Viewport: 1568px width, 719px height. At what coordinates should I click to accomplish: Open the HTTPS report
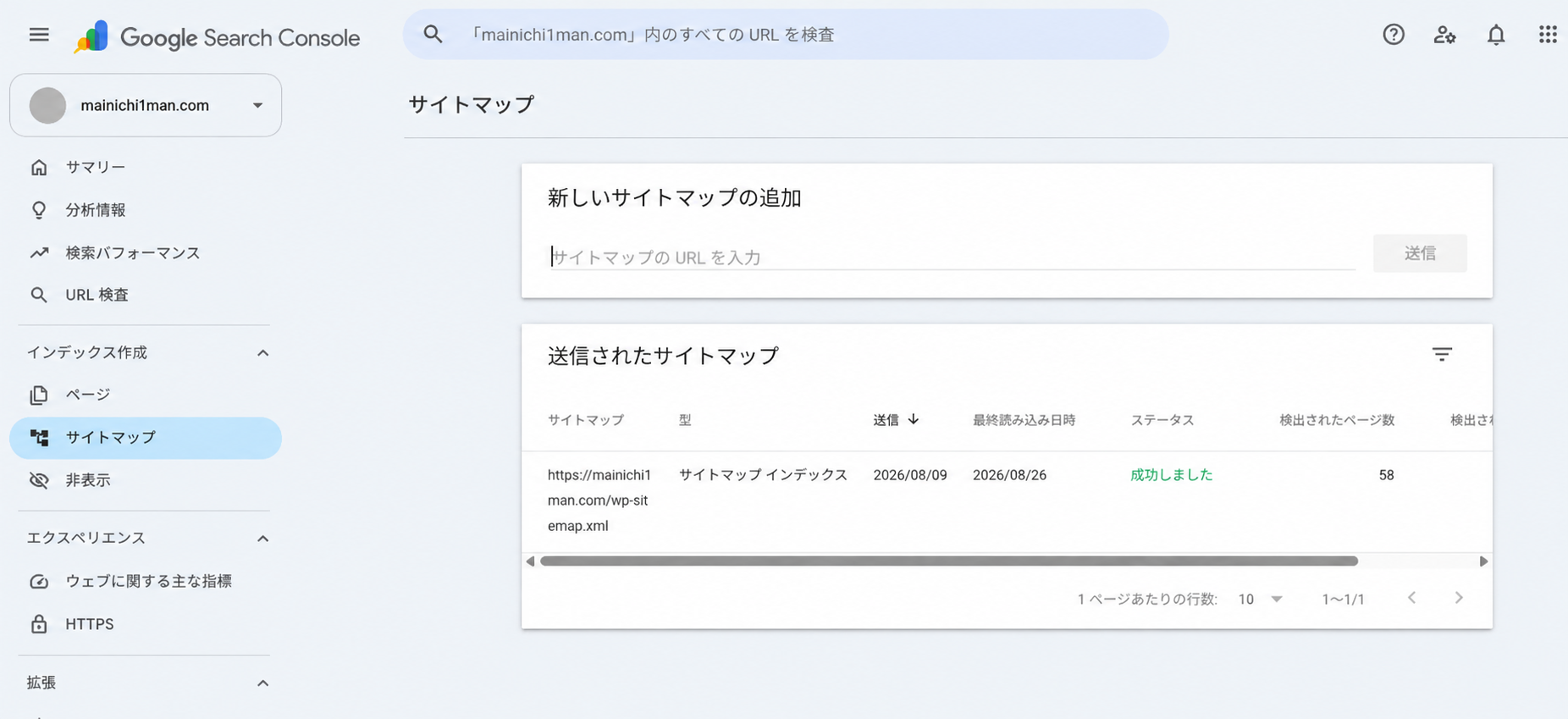coord(146,624)
